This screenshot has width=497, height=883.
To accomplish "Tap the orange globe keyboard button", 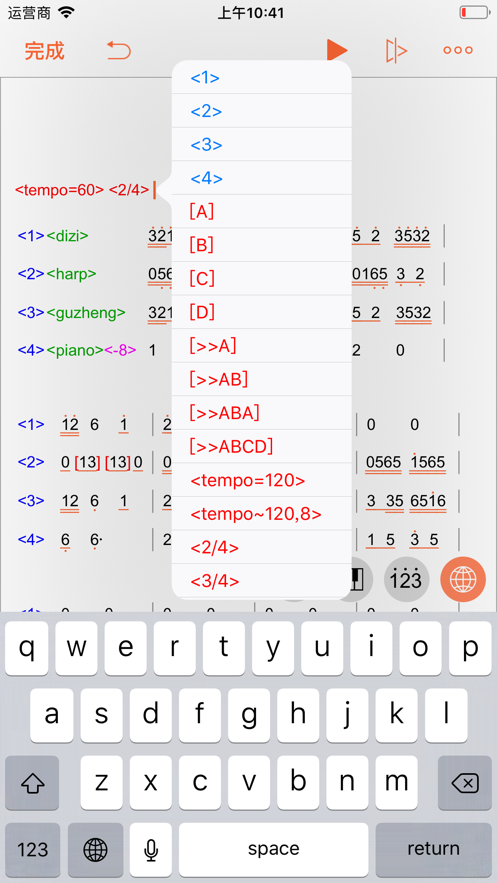I will [463, 579].
